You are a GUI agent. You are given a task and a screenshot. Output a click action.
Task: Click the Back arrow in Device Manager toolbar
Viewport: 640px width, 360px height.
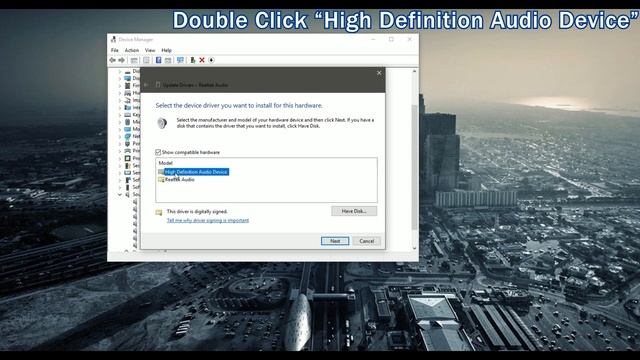tap(113, 60)
